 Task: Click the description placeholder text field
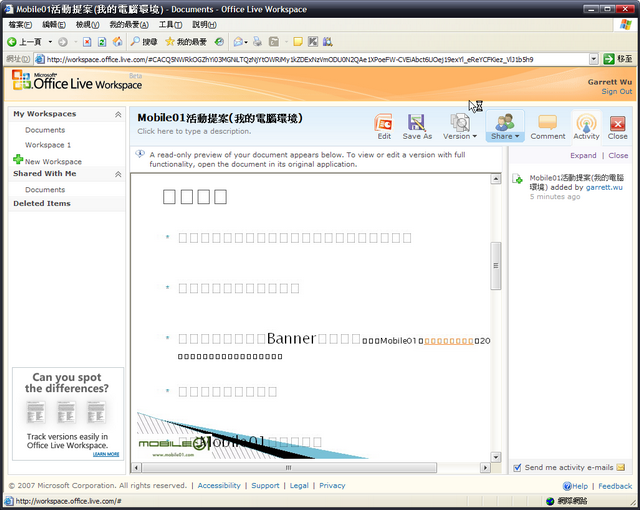click(x=194, y=131)
